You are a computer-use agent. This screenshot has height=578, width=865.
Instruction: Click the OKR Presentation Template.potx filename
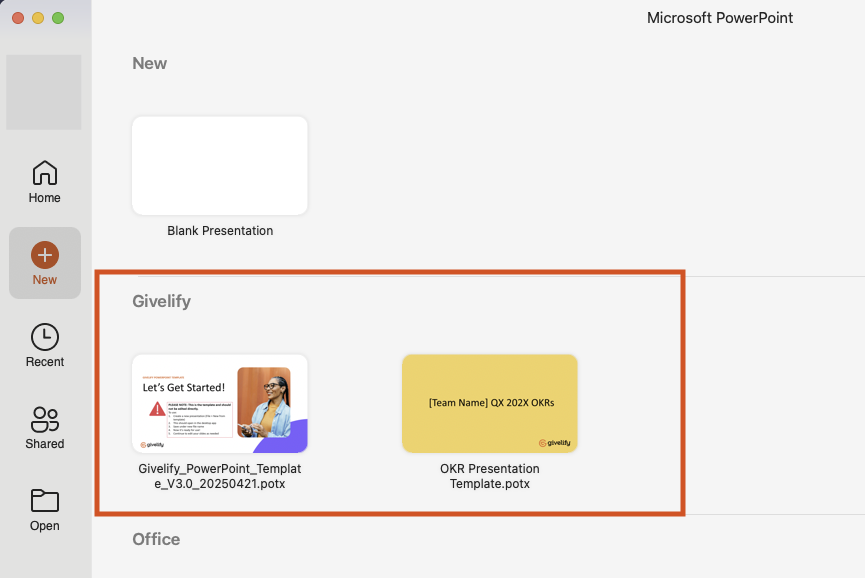[489, 476]
